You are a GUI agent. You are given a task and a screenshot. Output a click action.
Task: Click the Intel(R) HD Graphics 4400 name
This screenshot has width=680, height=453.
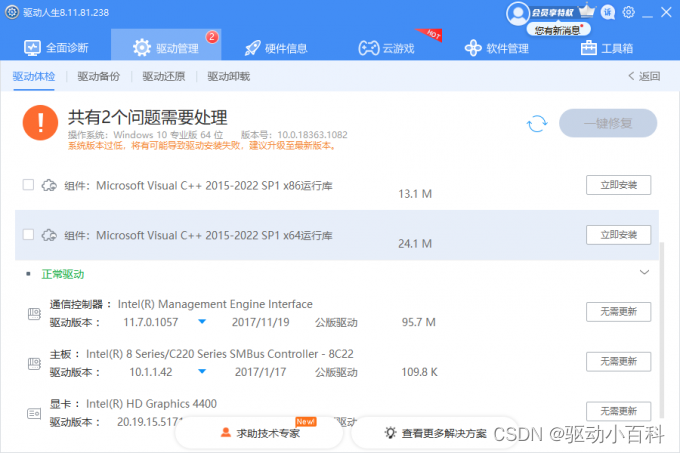point(151,404)
